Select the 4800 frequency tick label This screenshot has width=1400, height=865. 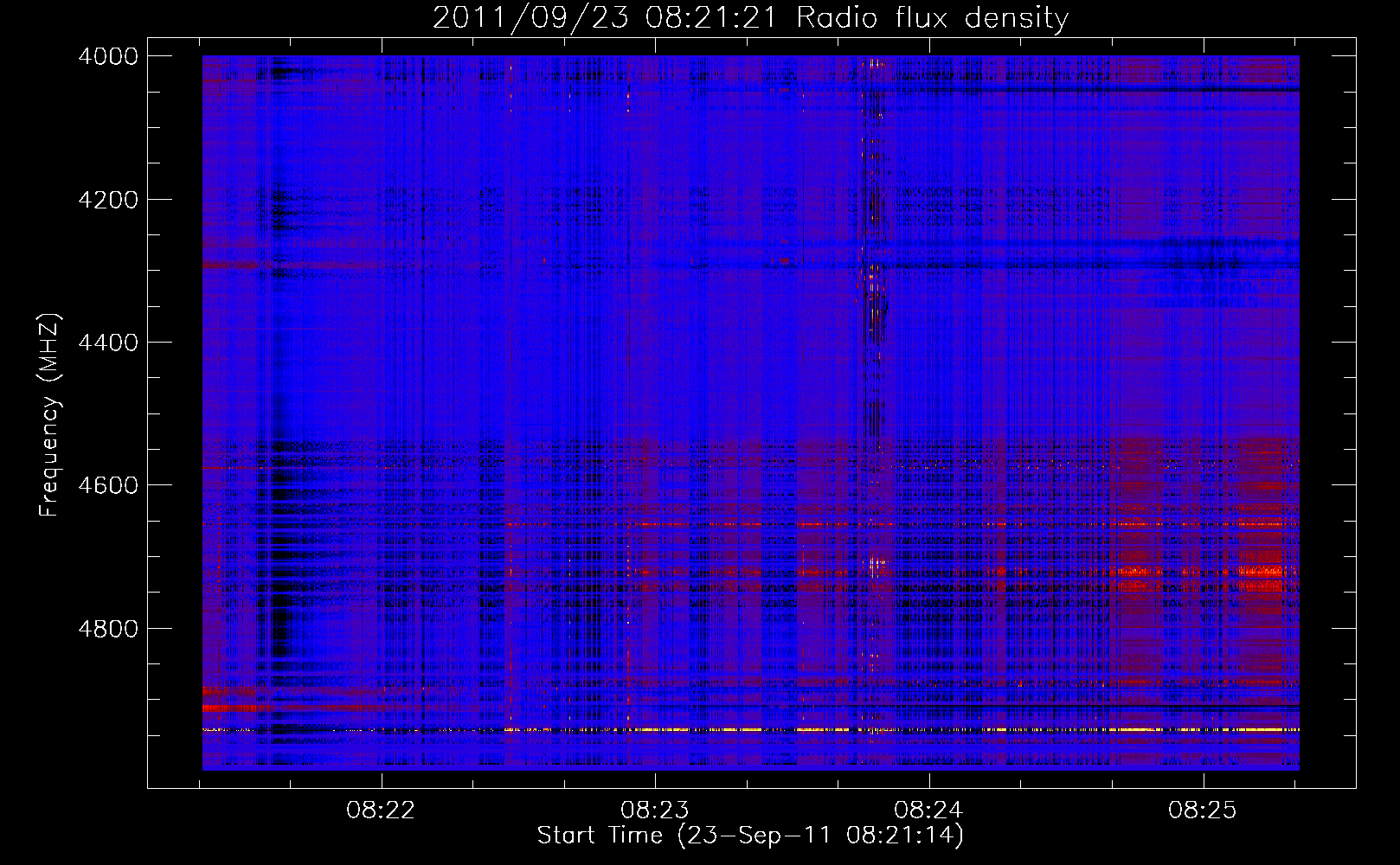108,628
